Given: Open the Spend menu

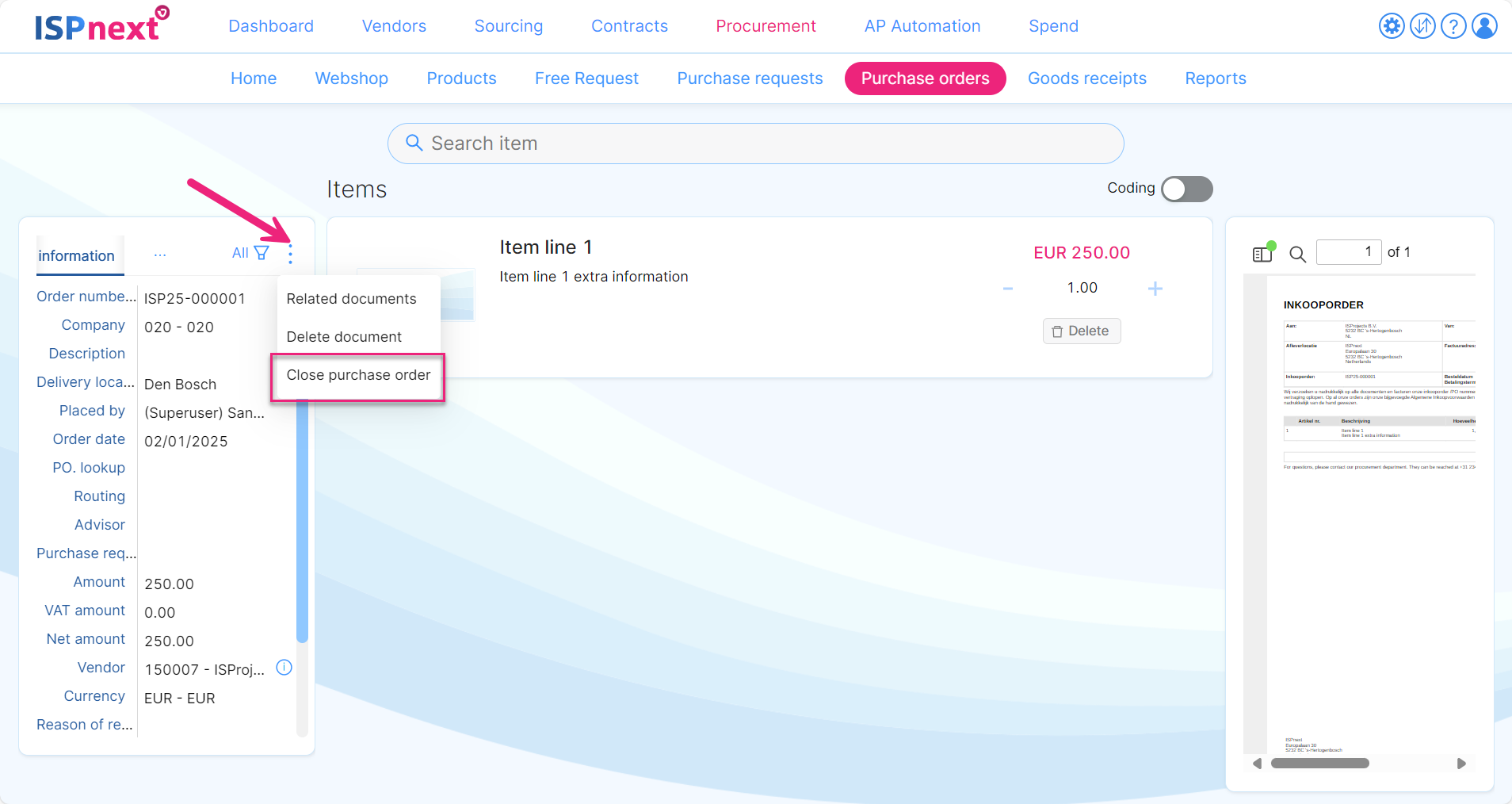Looking at the screenshot, I should point(1053,26).
